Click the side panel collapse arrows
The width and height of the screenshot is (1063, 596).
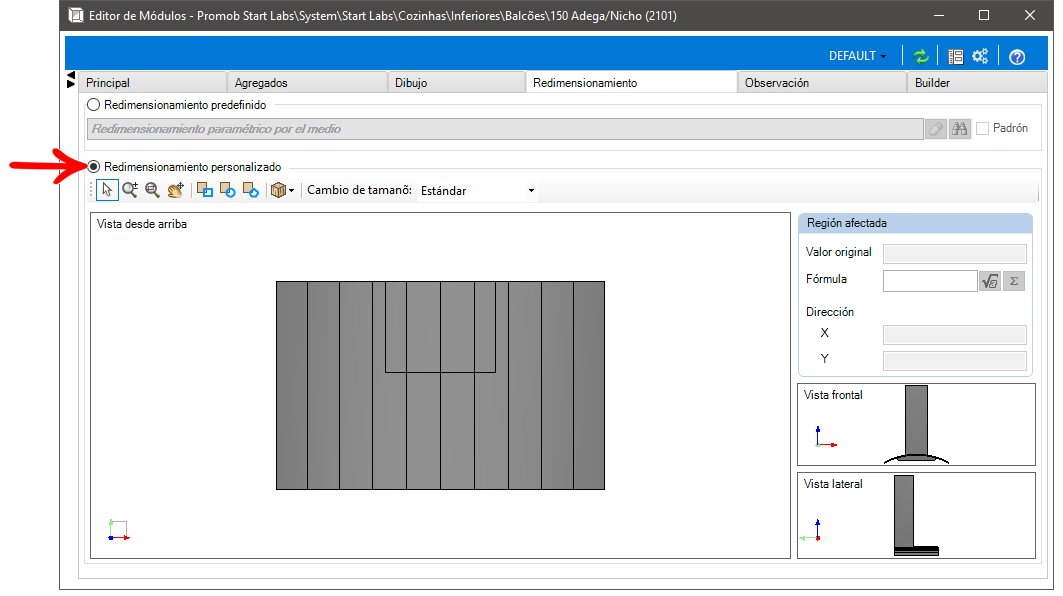71,79
